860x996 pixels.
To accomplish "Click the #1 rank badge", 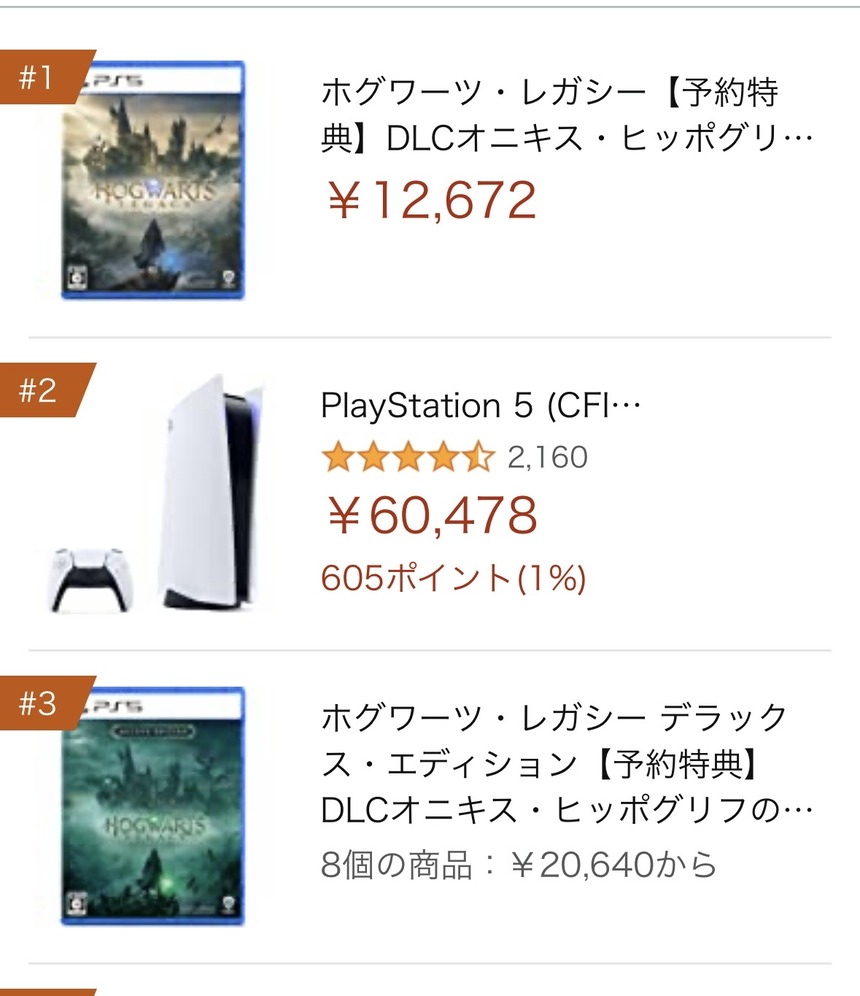I will 40,78.
